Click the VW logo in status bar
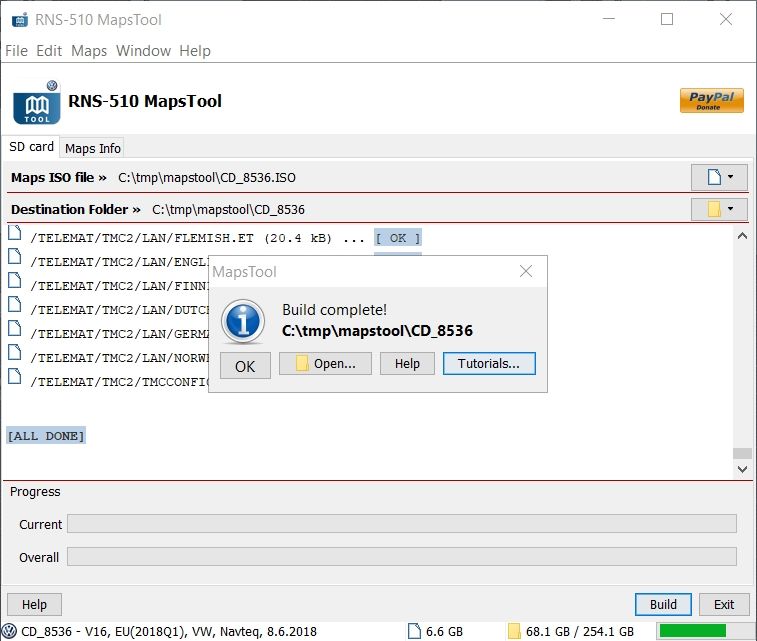Image resolution: width=757 pixels, height=641 pixels. click(x=10, y=631)
